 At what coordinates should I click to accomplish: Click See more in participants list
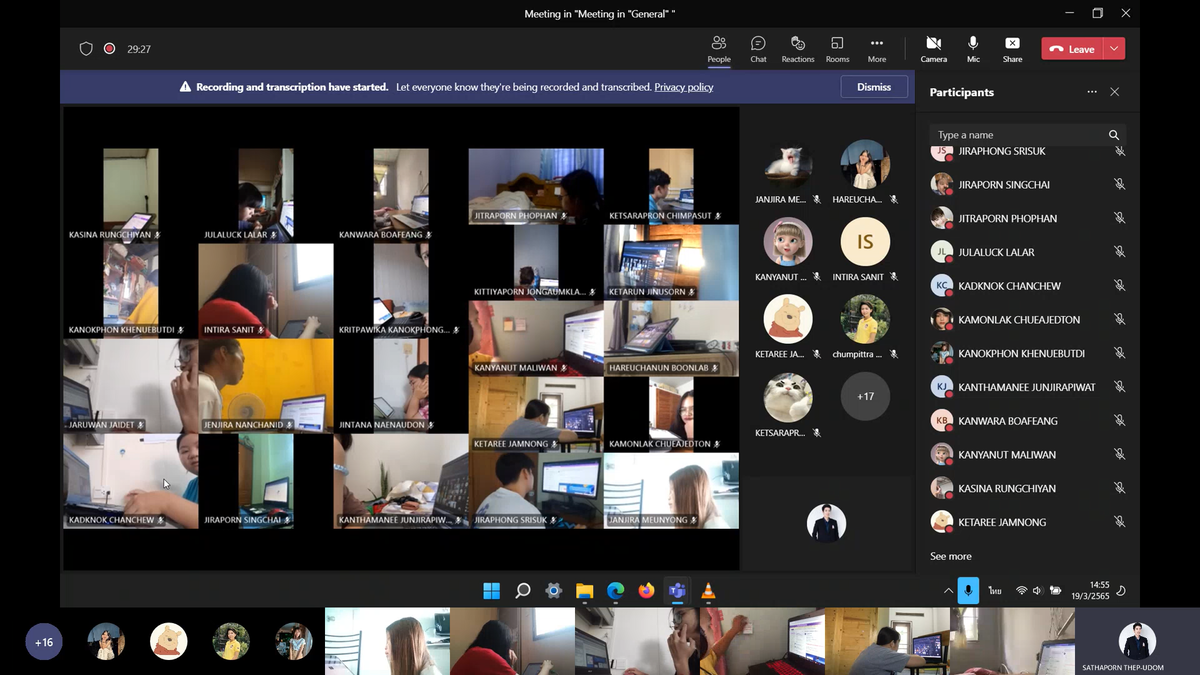pos(950,556)
